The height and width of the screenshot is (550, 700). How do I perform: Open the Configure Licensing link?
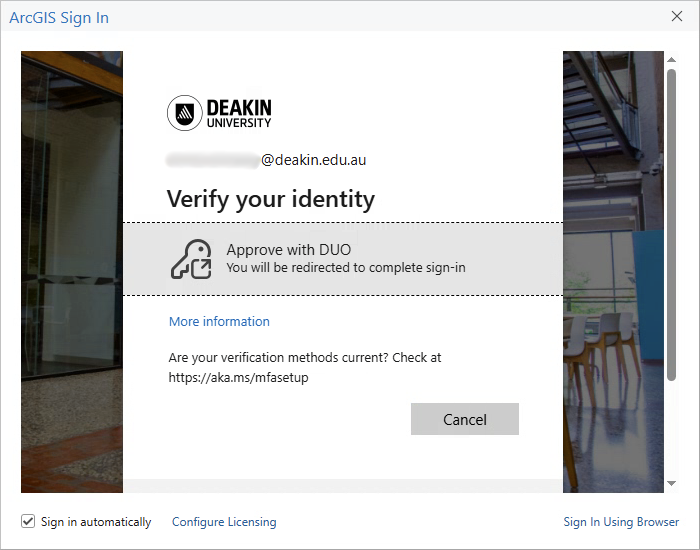(x=224, y=522)
